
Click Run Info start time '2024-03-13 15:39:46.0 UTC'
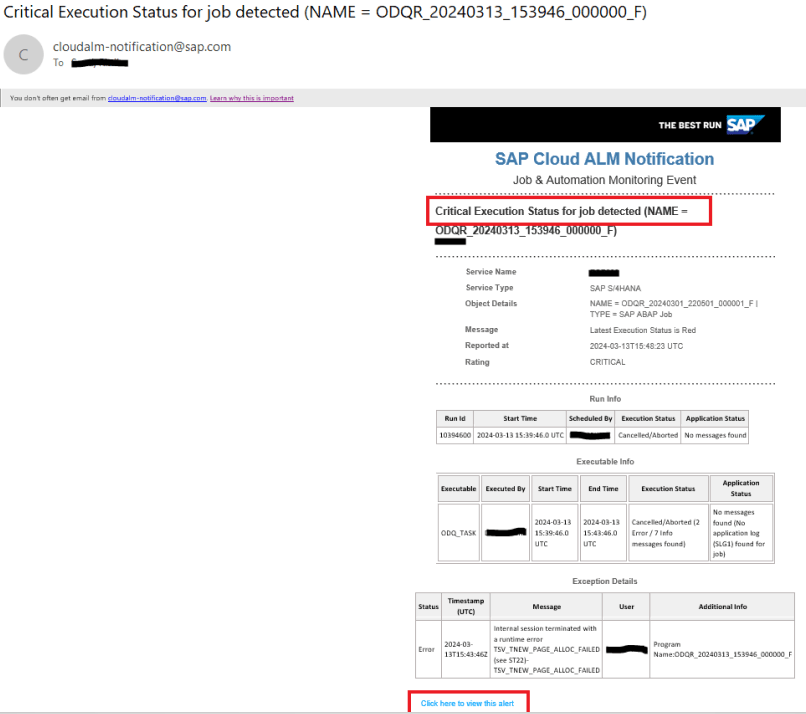point(520,435)
